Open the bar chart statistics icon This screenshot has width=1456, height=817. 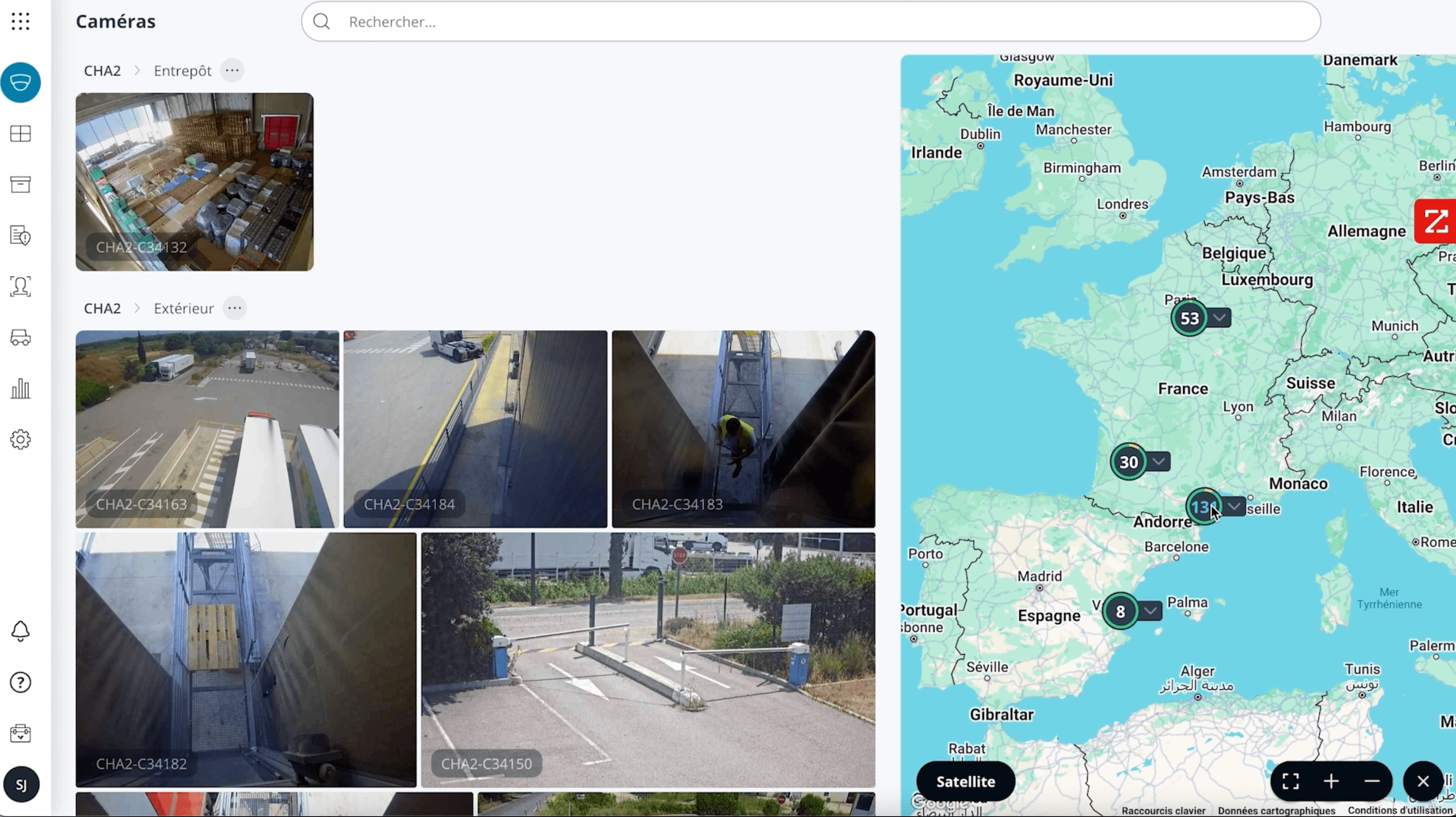pos(20,389)
